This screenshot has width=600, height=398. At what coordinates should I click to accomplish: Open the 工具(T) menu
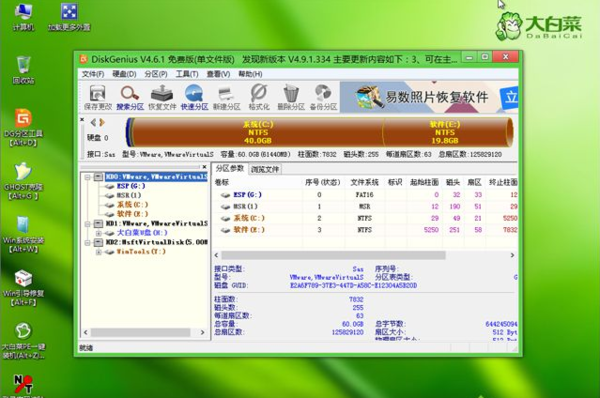tap(187, 74)
